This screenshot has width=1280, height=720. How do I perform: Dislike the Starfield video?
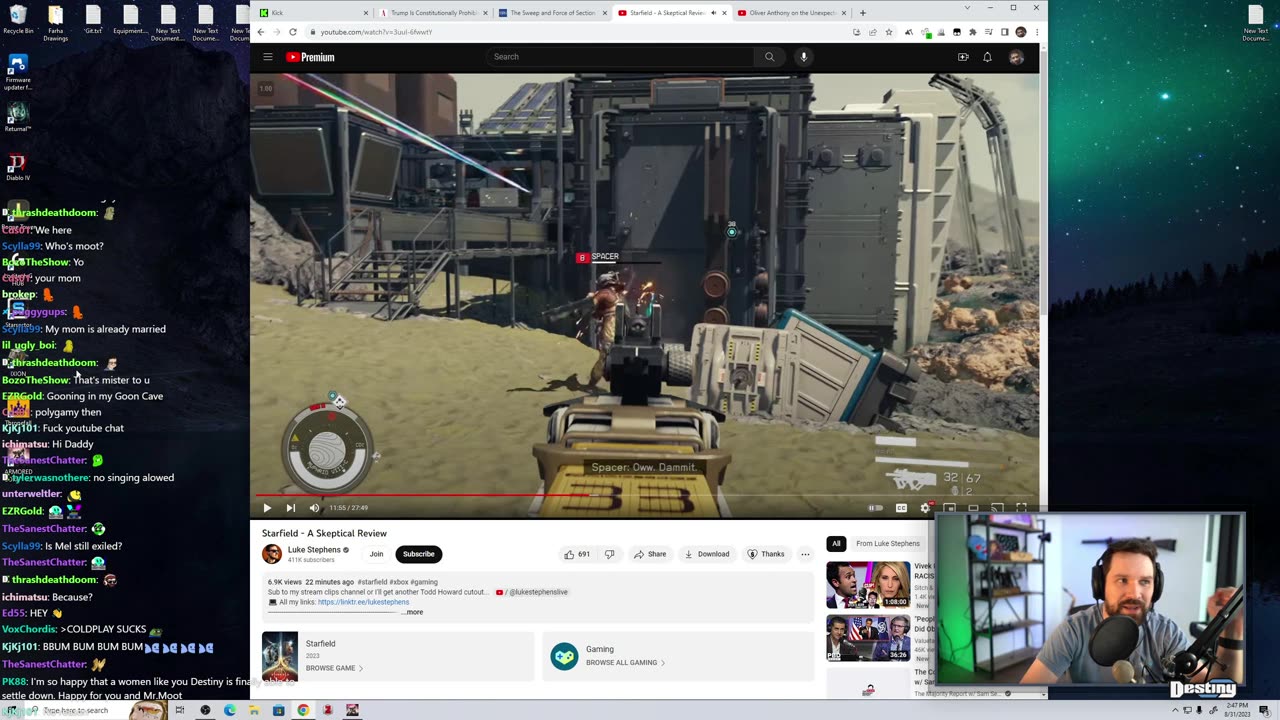[x=609, y=554]
